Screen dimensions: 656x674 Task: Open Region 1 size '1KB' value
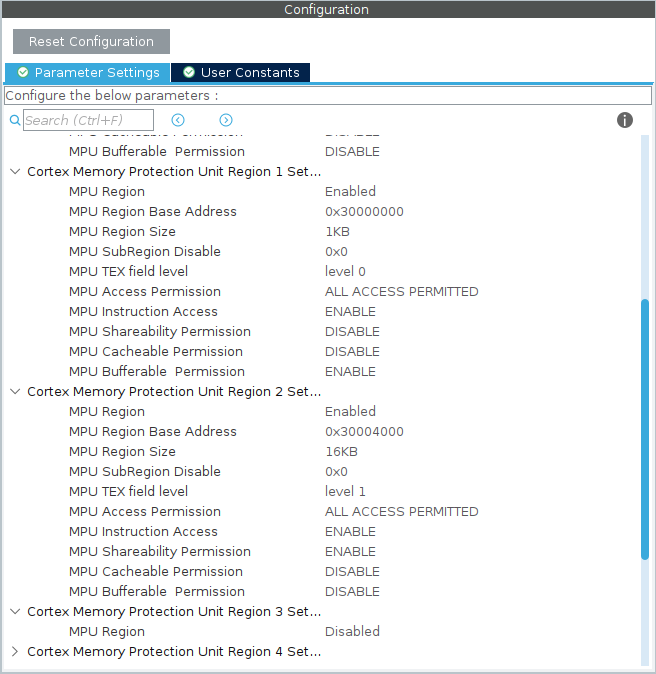point(337,232)
